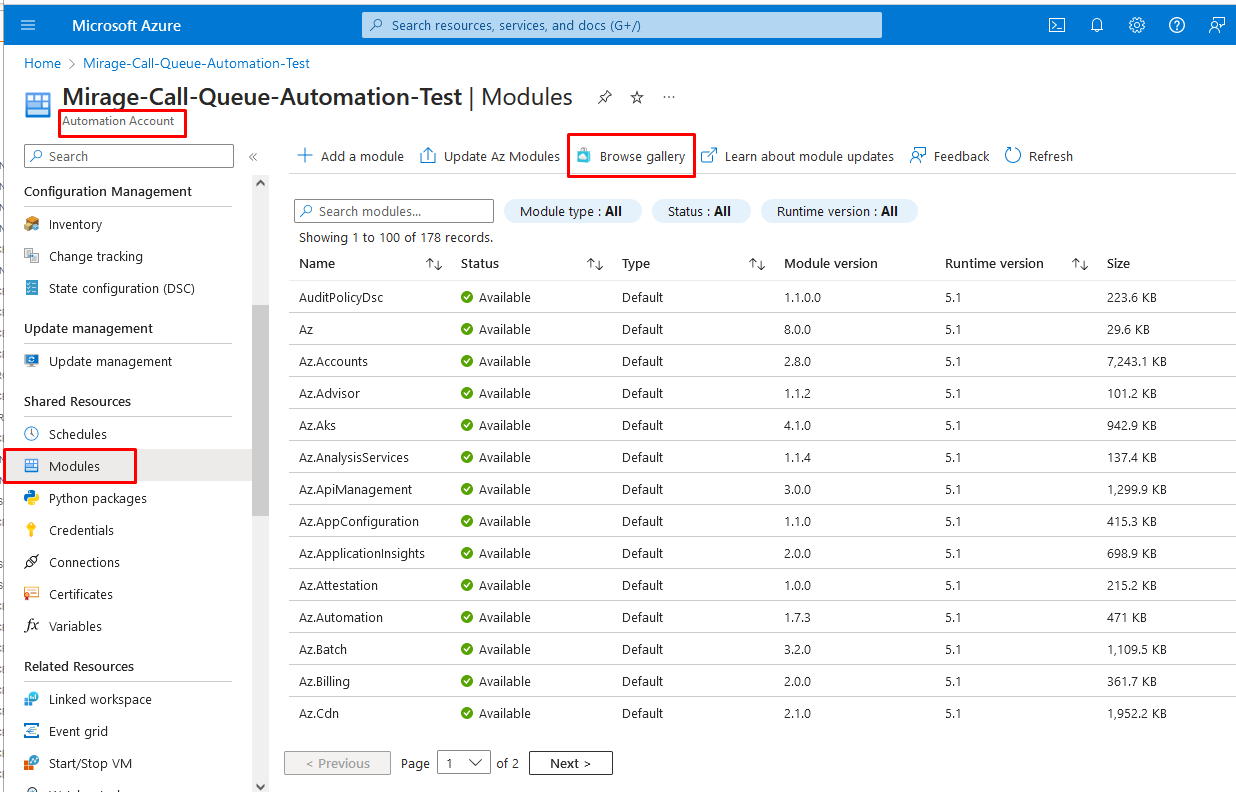Click the Credentials key icon

(32, 530)
